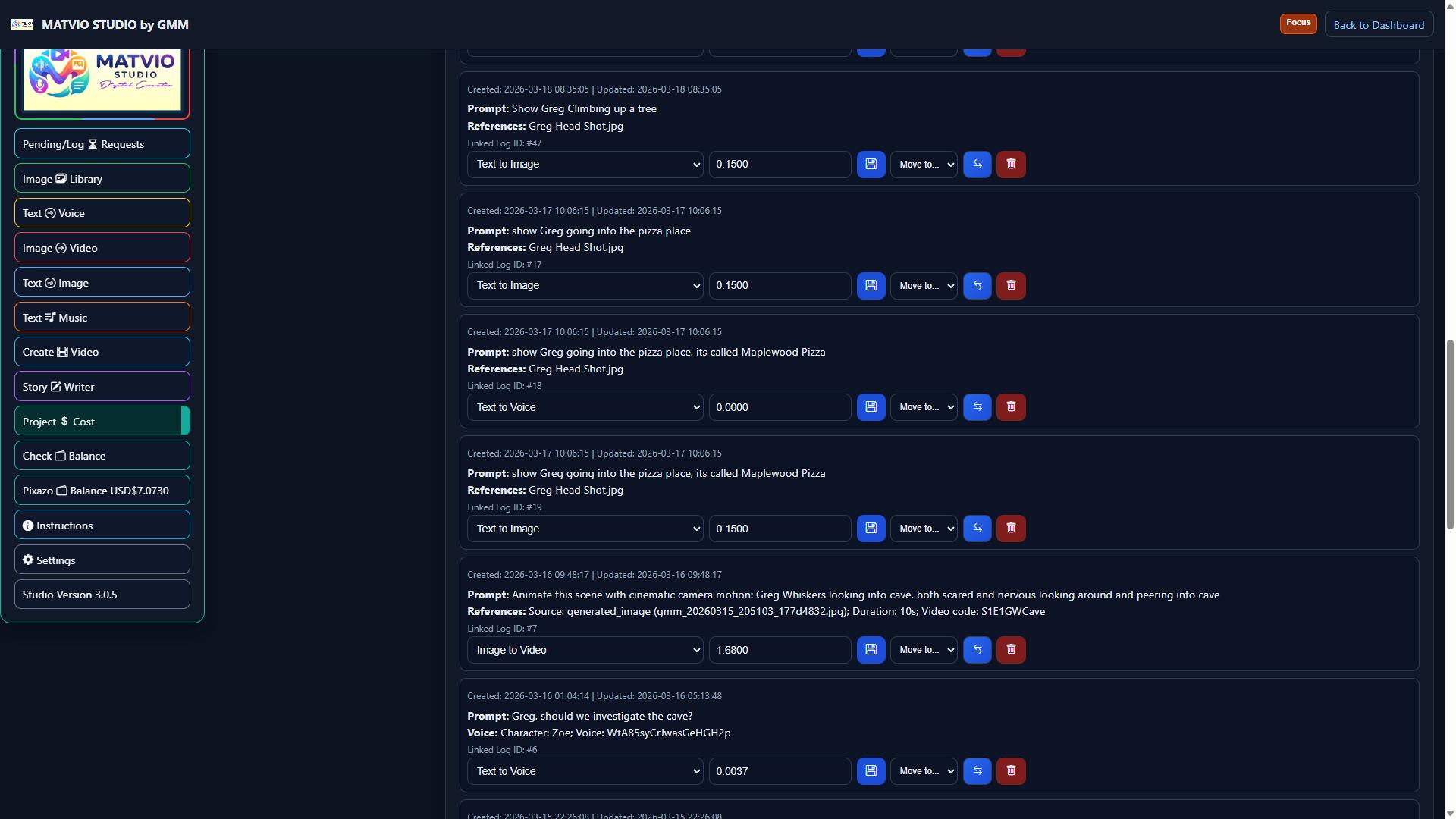Viewport: 1456px width, 819px height.
Task: Click the MATVIO STUDIO header logo icon
Action: [x=22, y=24]
